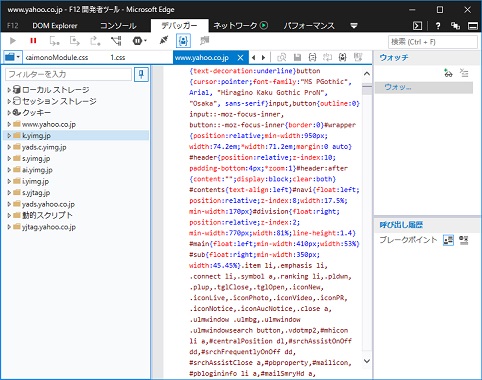This screenshot has width=482, height=380.
Task: Click the ローカル ストレージ label text
Action: tap(56, 90)
